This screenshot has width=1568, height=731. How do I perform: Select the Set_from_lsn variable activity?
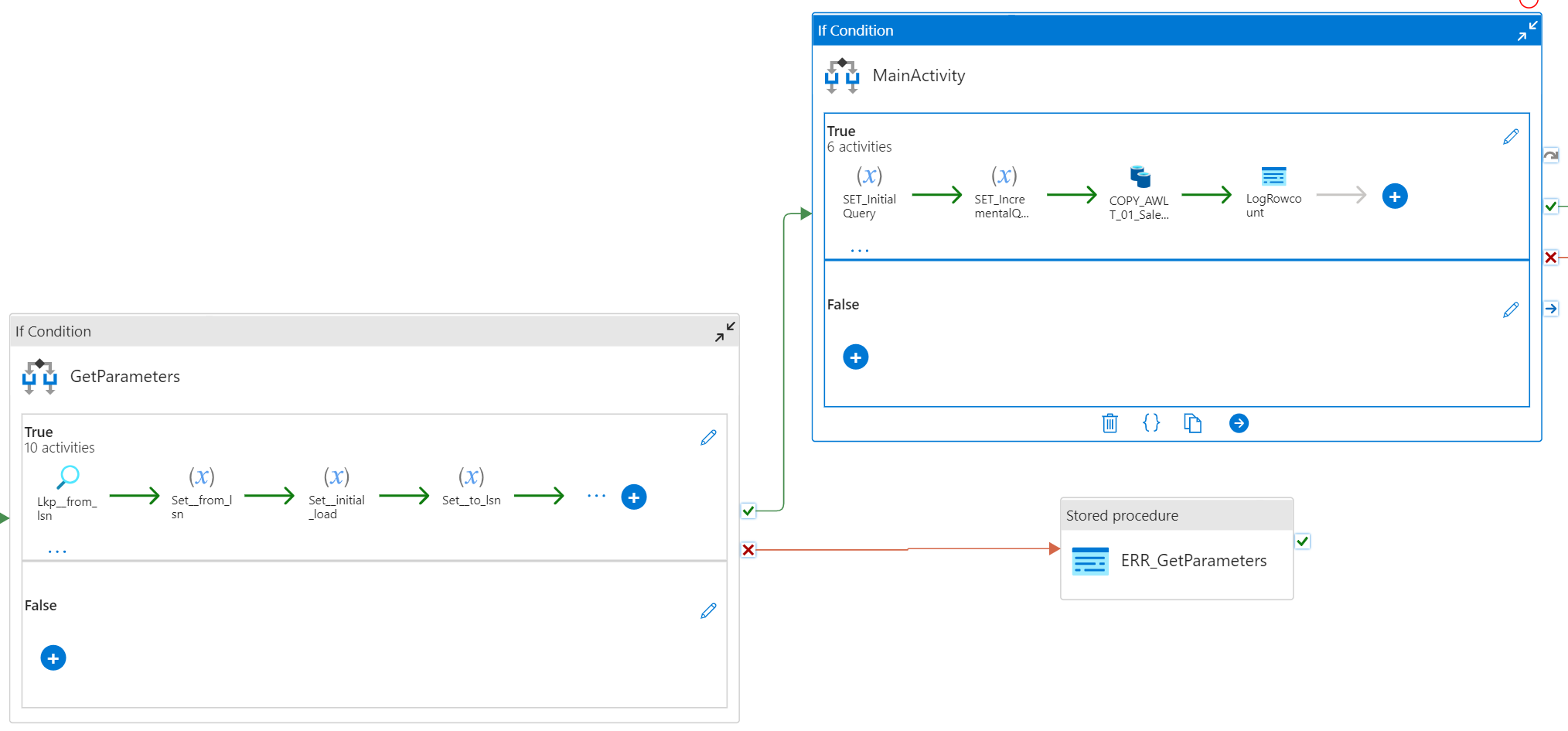click(202, 494)
